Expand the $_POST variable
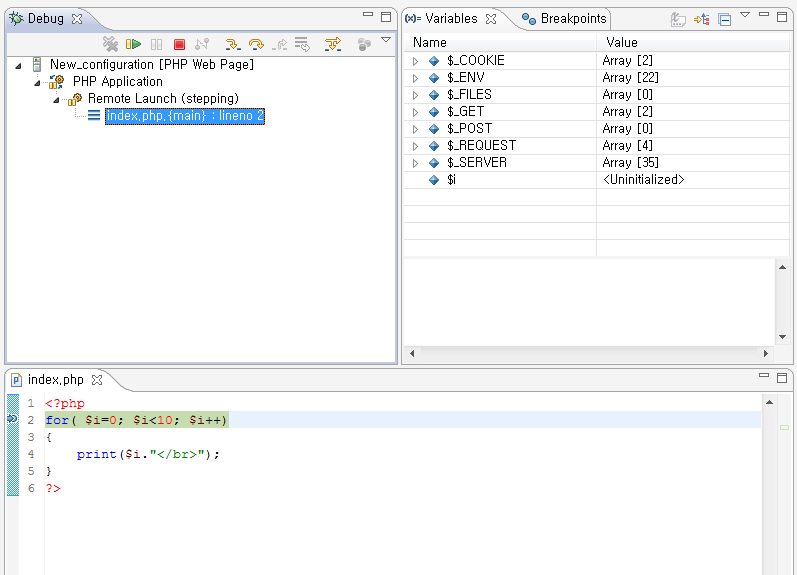This screenshot has height=575, width=797. point(415,129)
